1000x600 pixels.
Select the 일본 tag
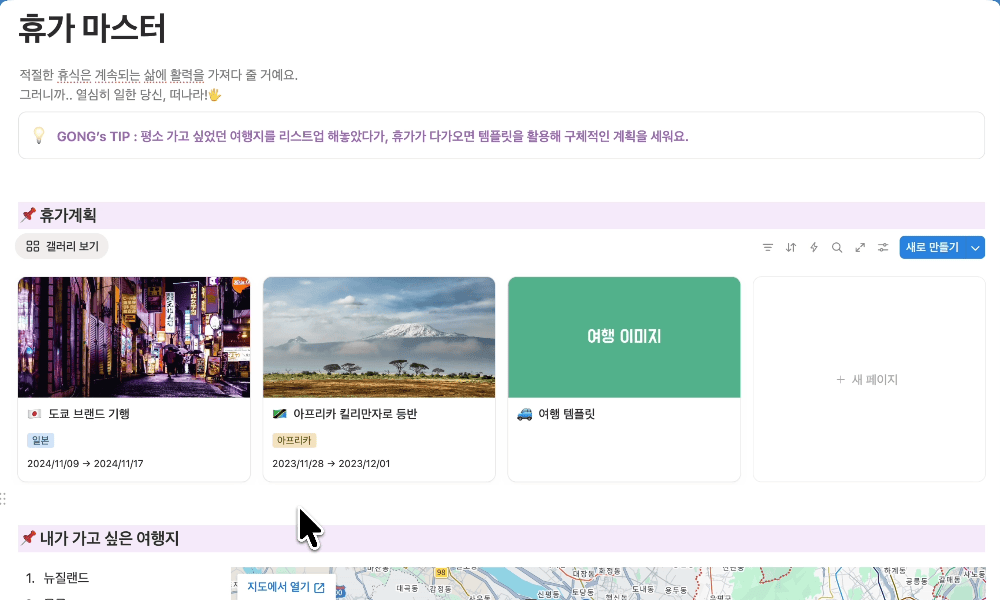click(41, 440)
